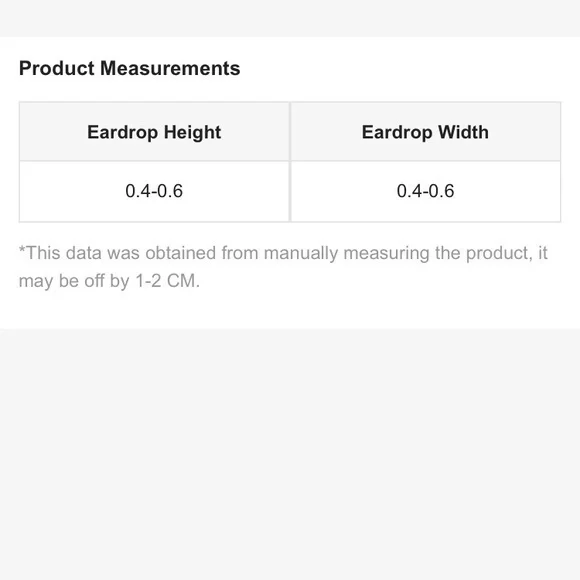Viewport: 580px width, 580px height.
Task: Click the Product Measurements heading
Action: 129,68
